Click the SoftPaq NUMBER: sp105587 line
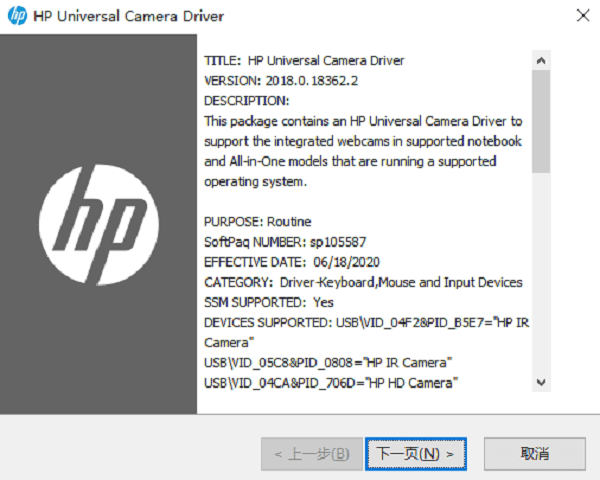 (x=285, y=242)
